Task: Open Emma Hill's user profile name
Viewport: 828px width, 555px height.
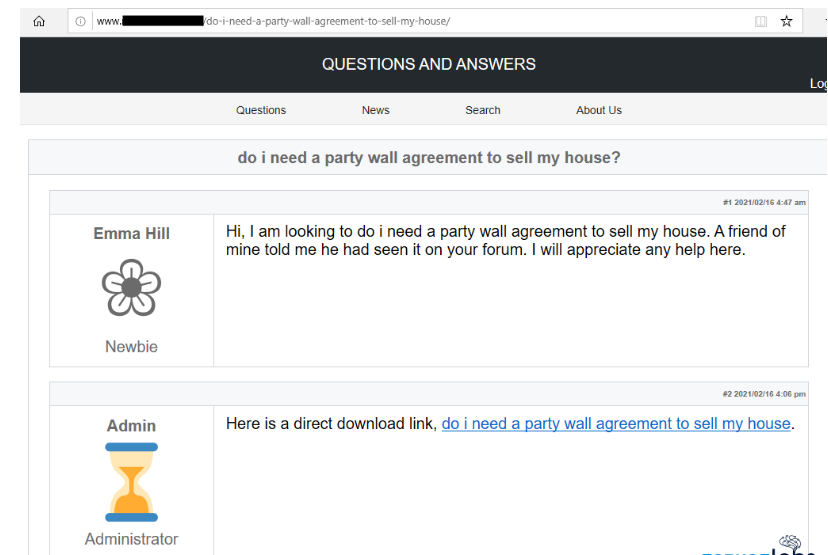Action: (x=131, y=234)
